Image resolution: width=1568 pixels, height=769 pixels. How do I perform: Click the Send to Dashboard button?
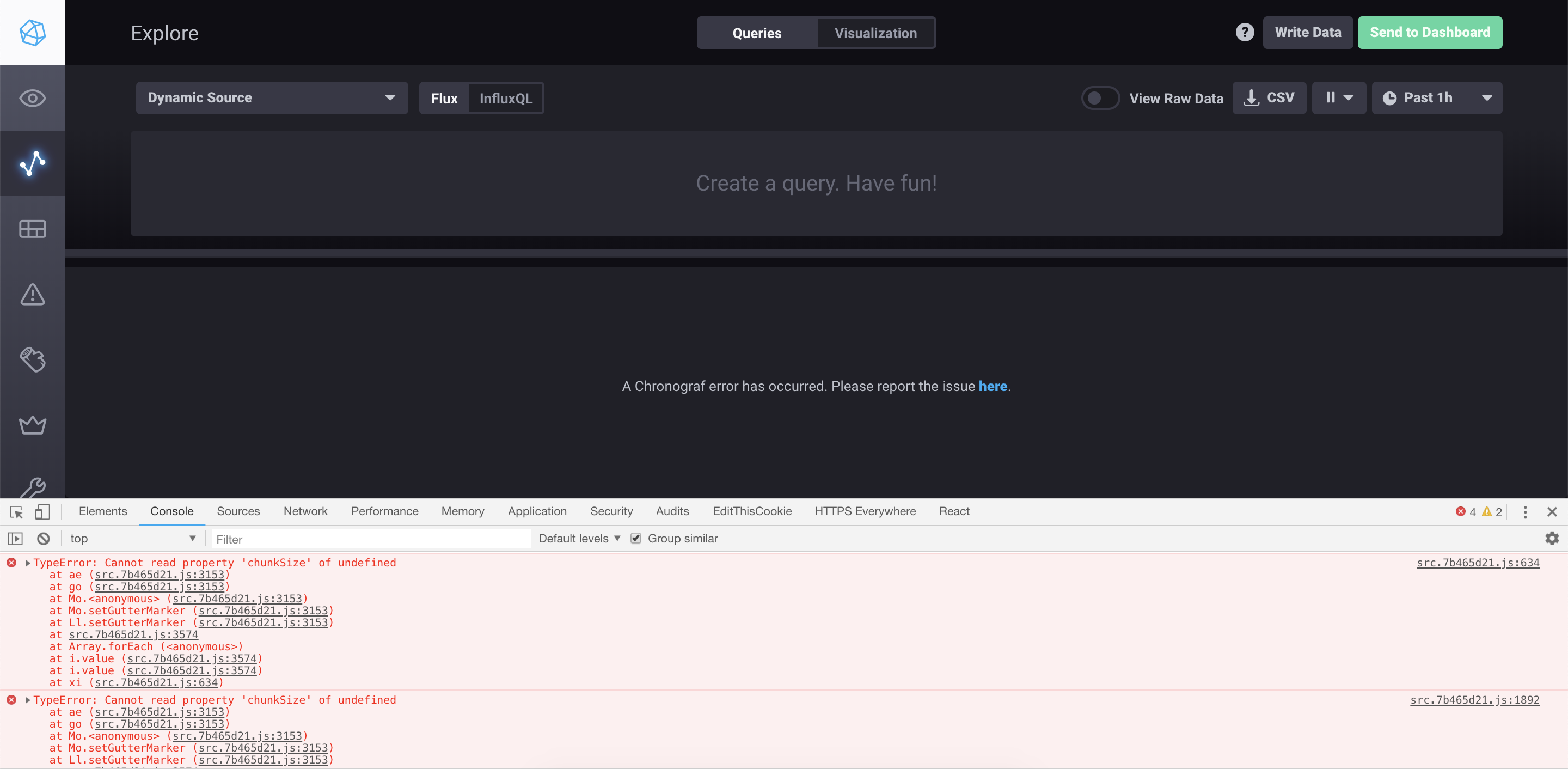click(x=1430, y=32)
